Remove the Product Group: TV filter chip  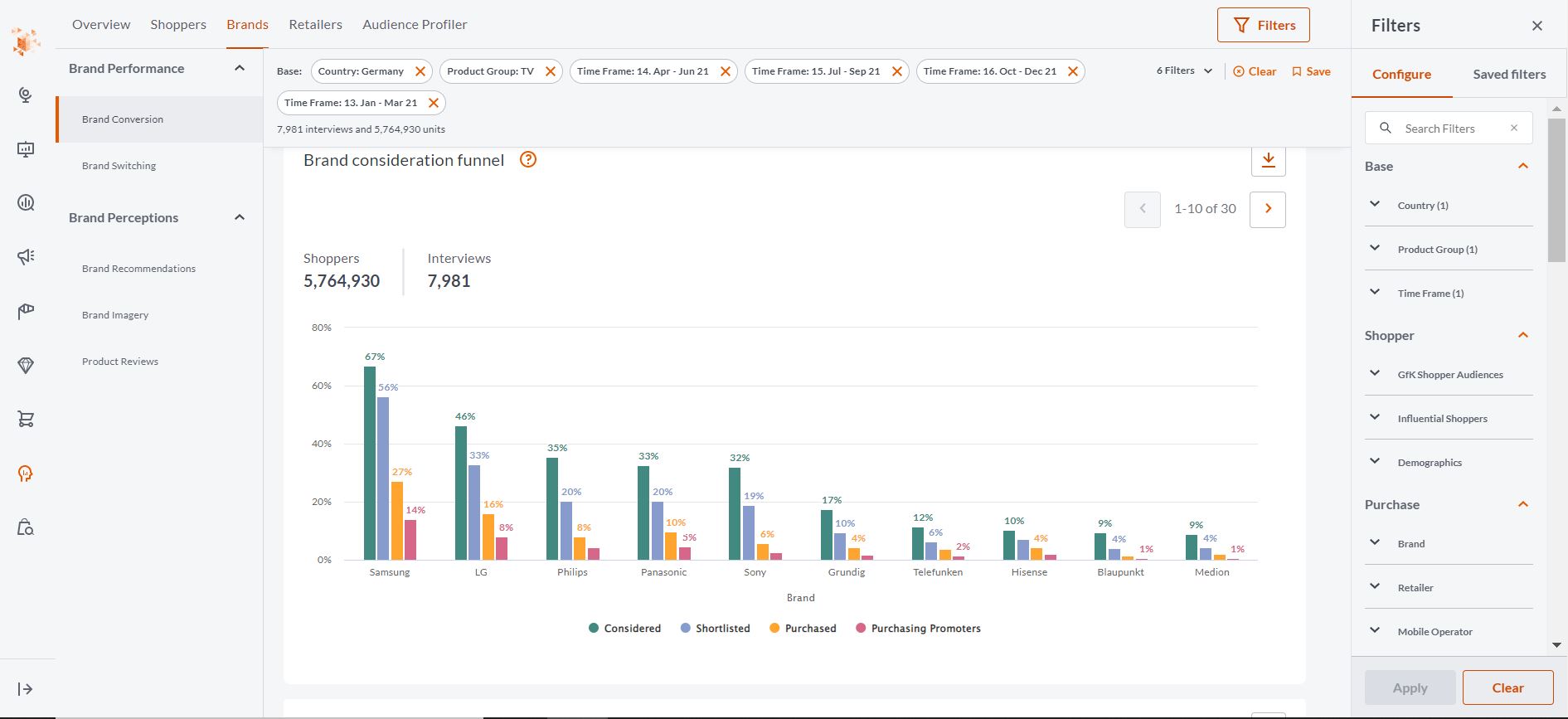551,71
